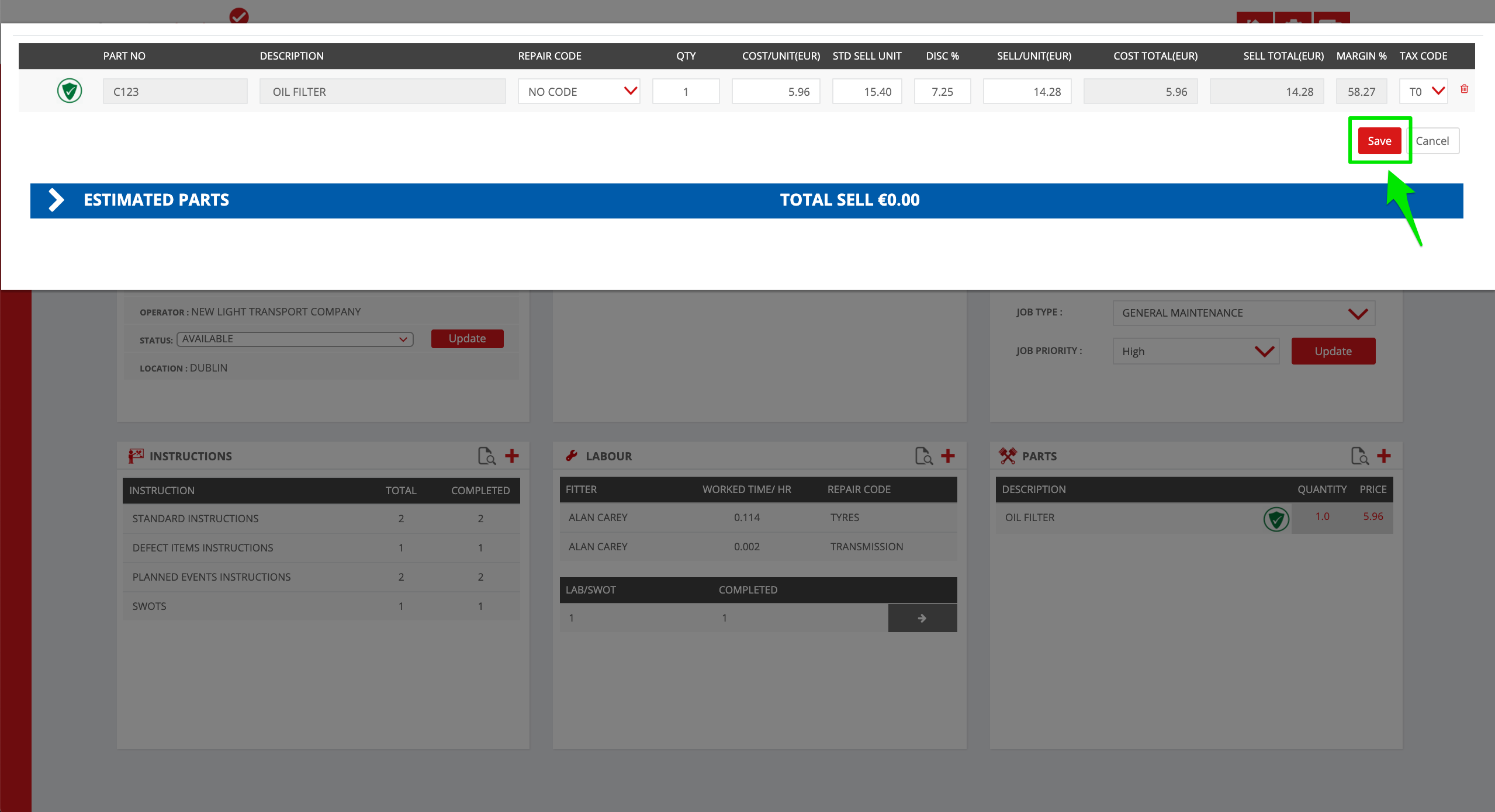Click the QTY input field
Screen dimensions: 1495x812
pos(686,91)
